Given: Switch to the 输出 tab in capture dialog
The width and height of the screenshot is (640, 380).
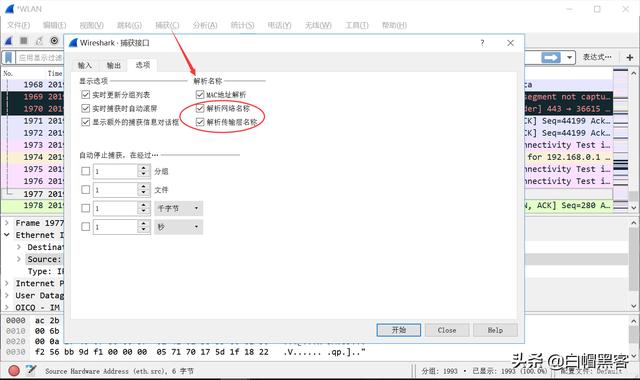Looking at the screenshot, I should (x=113, y=65).
